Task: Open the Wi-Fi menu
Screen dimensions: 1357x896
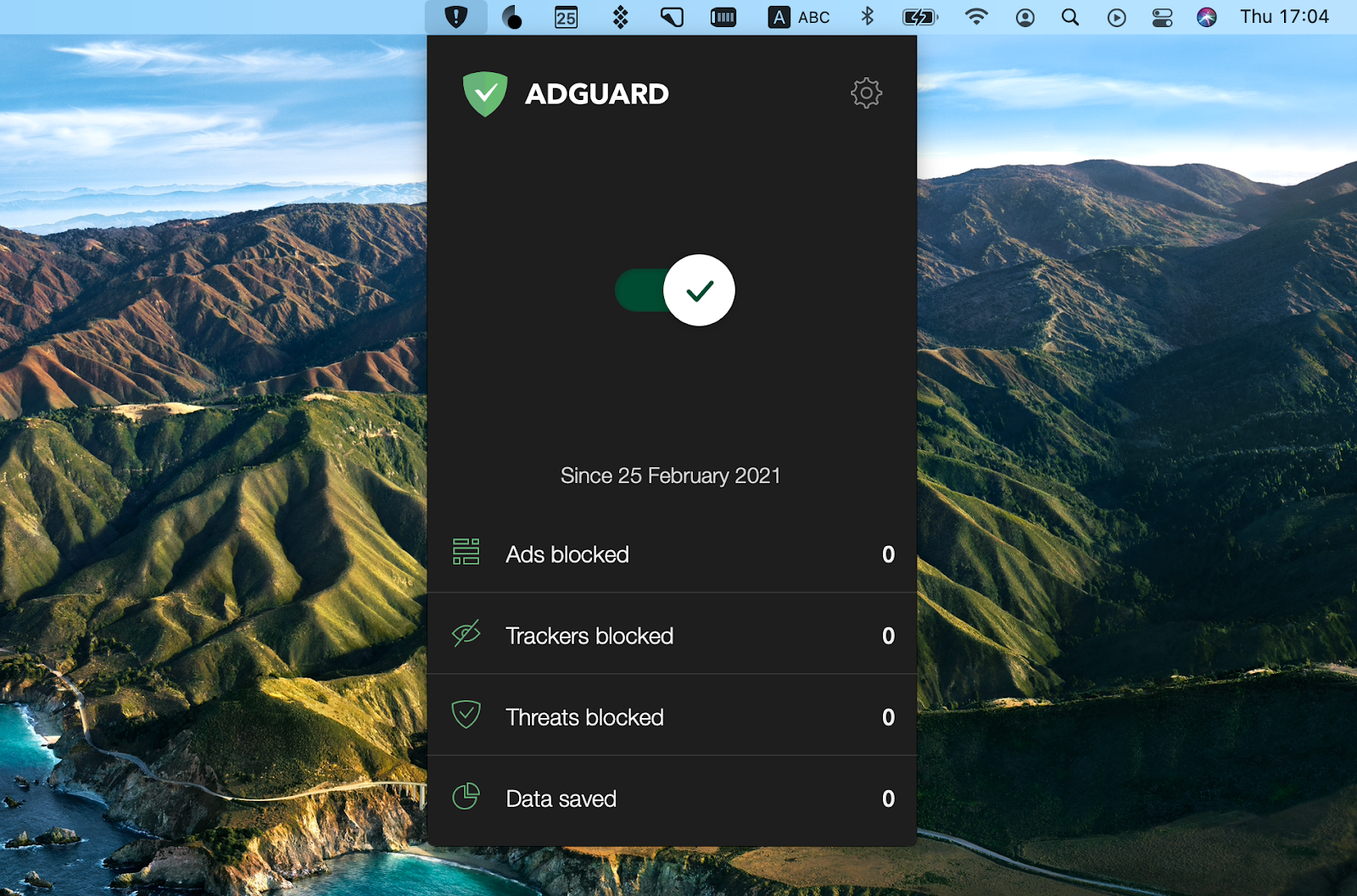Action: point(976,17)
